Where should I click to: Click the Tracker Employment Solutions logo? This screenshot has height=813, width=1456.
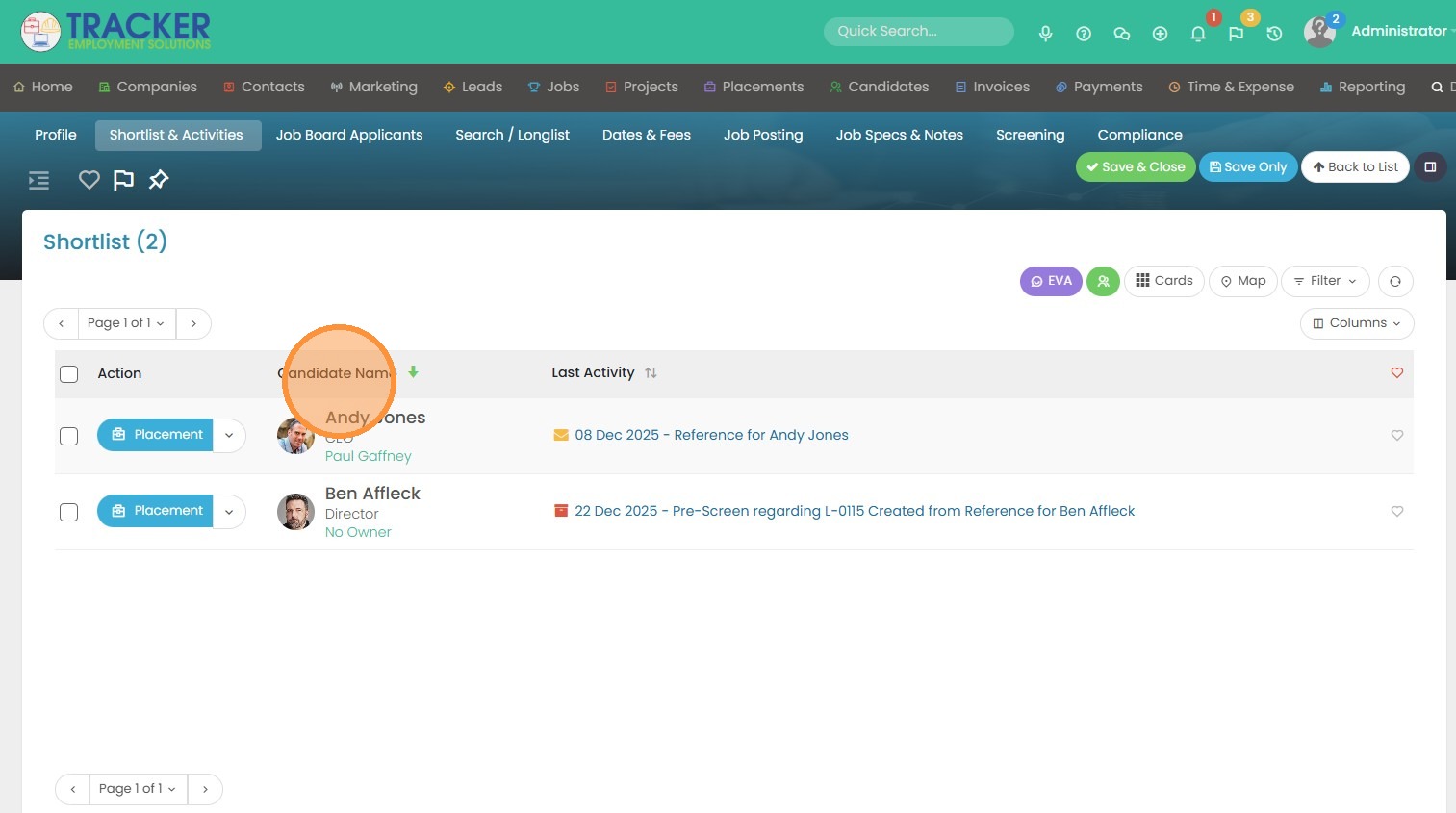click(x=115, y=32)
